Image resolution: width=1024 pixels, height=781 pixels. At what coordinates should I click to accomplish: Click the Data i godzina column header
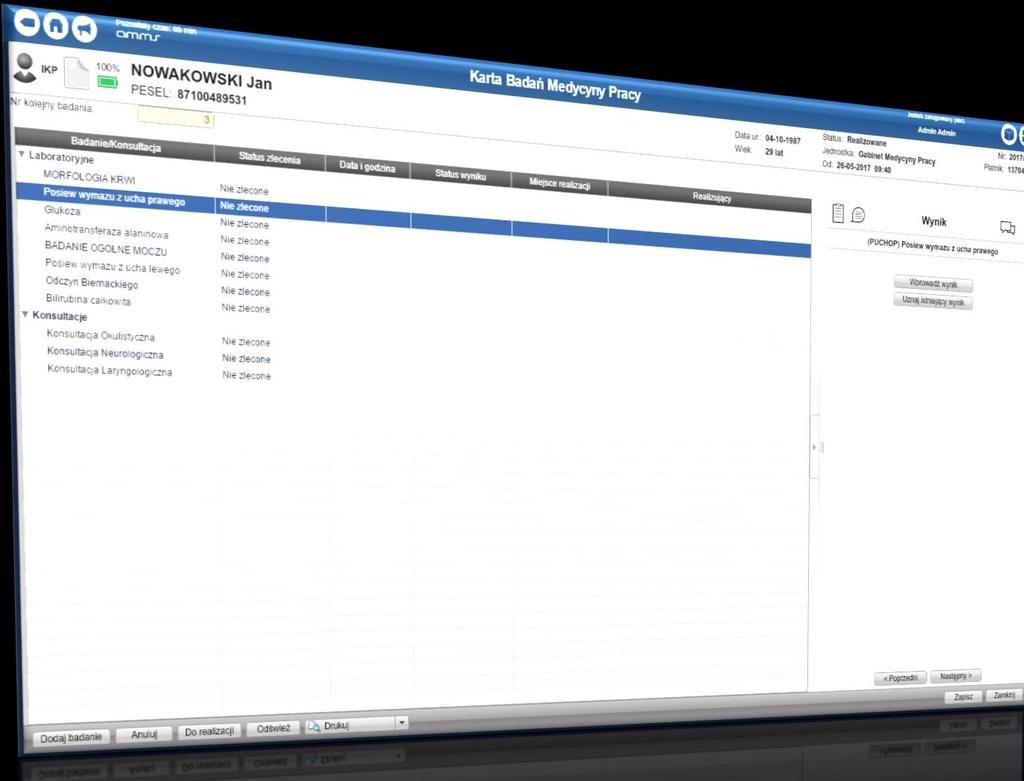click(367, 167)
